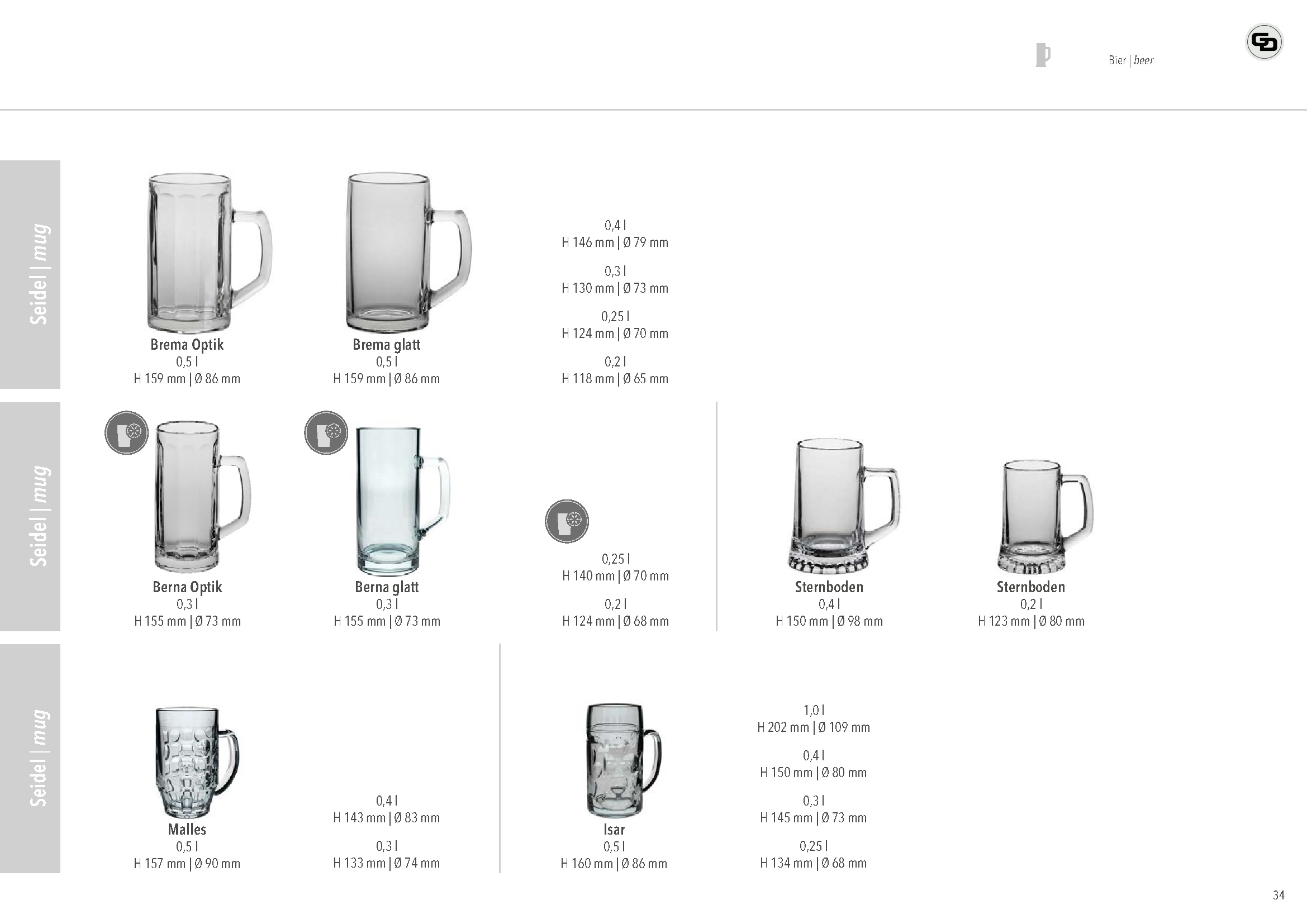Click the 'Bier | beer' header label
Image resolution: width=1307 pixels, height=924 pixels.
1130,60
